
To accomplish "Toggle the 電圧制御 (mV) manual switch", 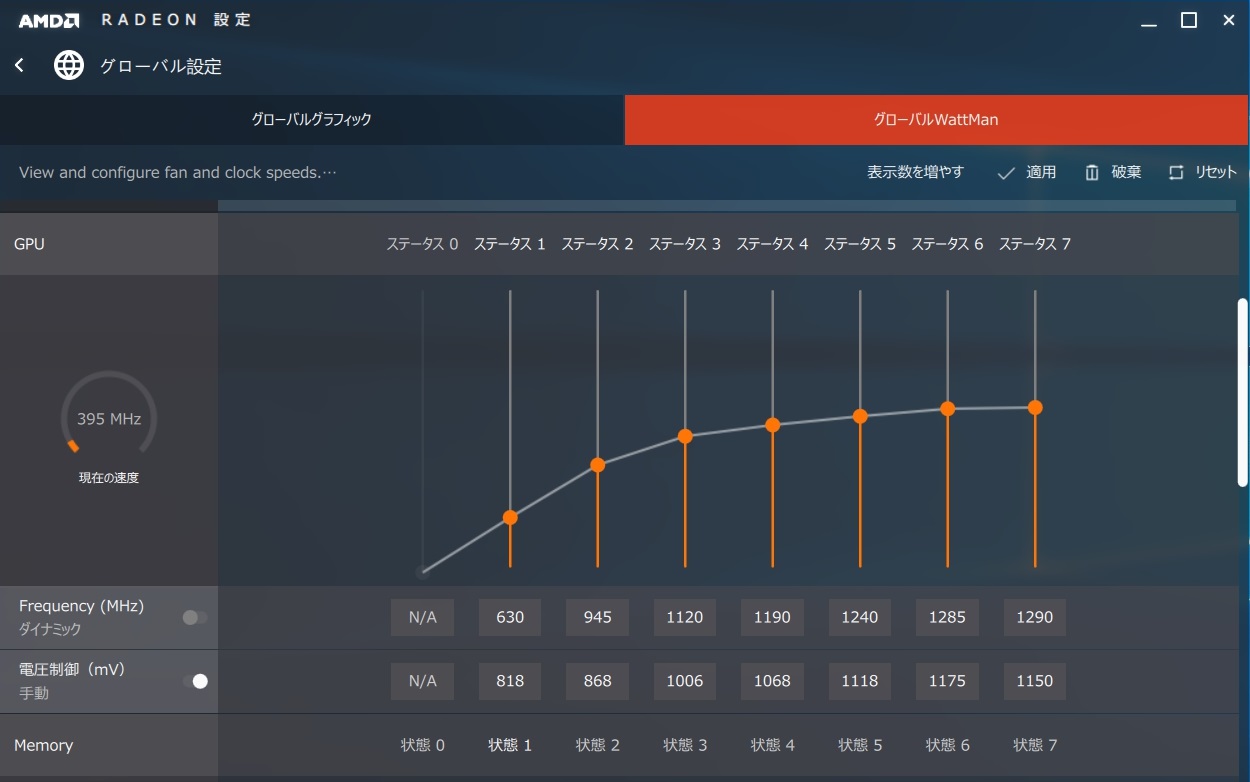I will [195, 681].
